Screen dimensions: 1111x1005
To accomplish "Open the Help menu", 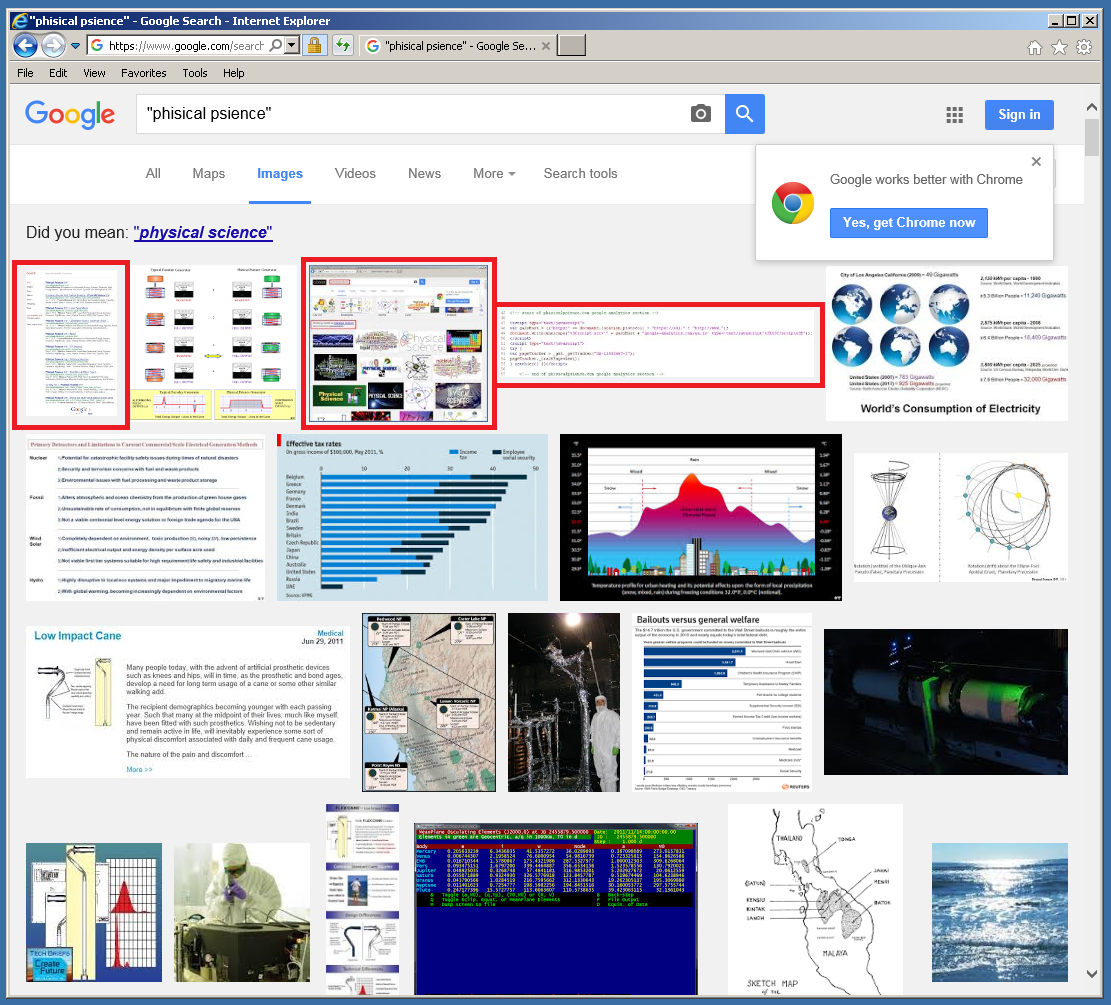I will (233, 73).
